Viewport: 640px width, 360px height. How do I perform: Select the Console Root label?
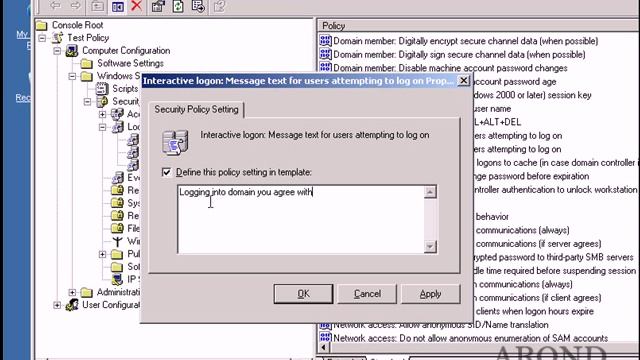(x=78, y=25)
